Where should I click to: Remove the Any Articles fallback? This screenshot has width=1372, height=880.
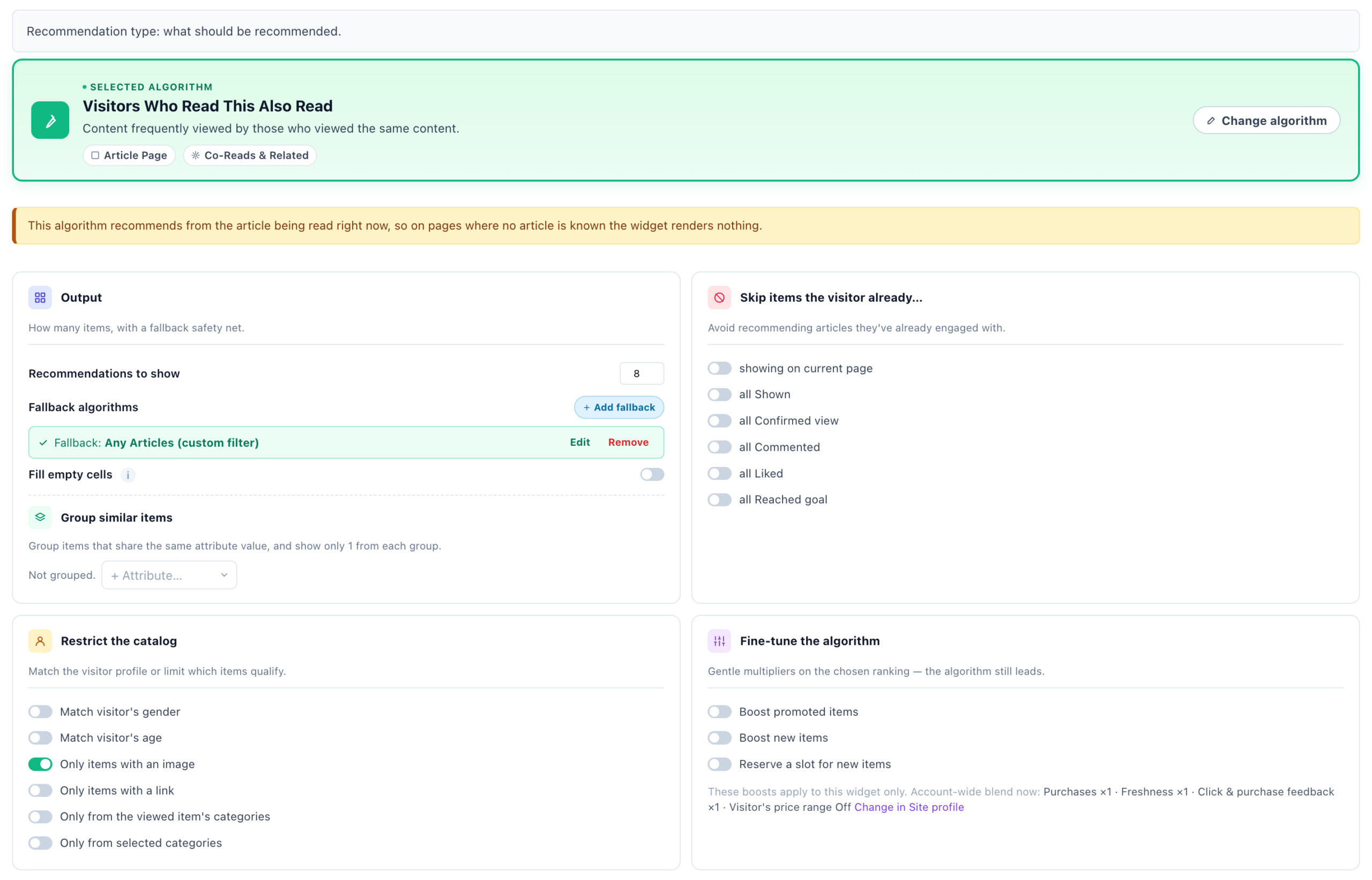pyautogui.click(x=628, y=442)
